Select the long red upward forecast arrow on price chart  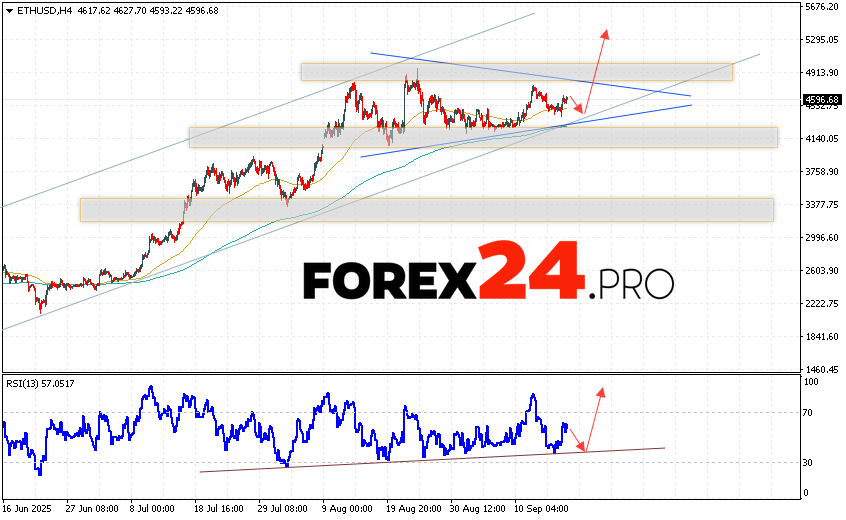click(596, 70)
